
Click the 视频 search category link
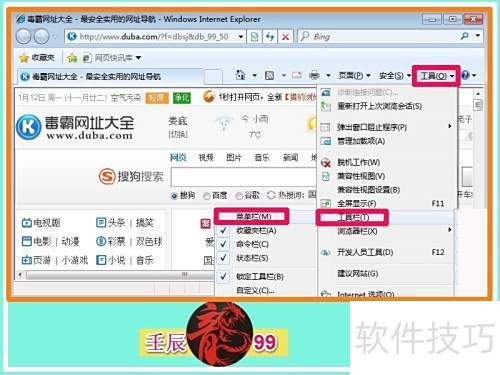(206, 157)
